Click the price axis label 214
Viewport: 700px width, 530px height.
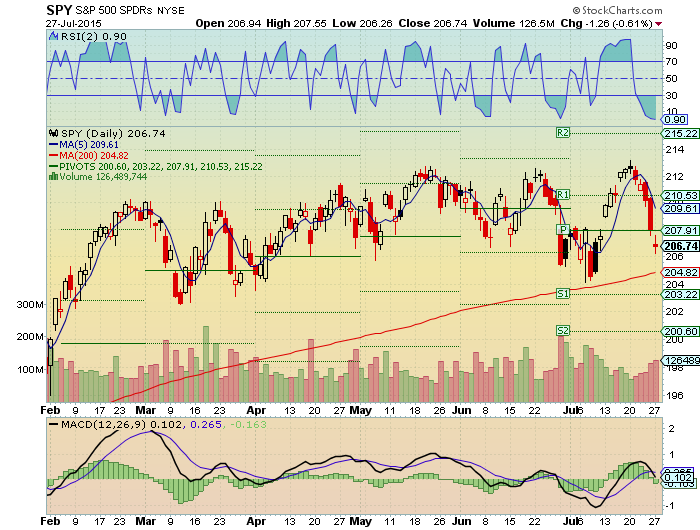click(x=675, y=150)
